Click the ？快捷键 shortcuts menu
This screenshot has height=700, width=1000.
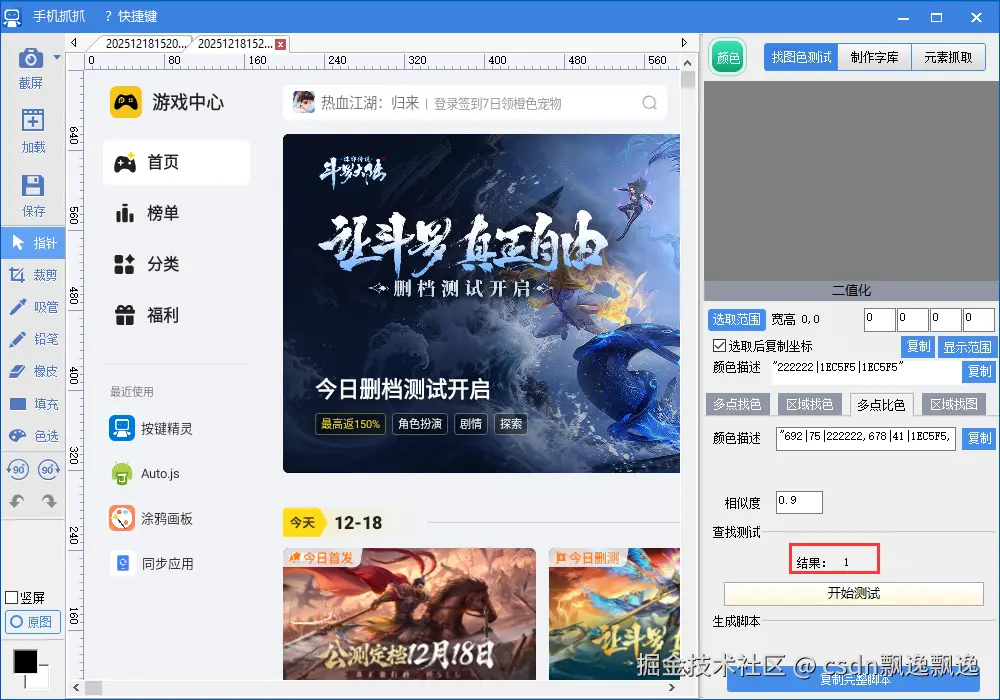pos(131,16)
